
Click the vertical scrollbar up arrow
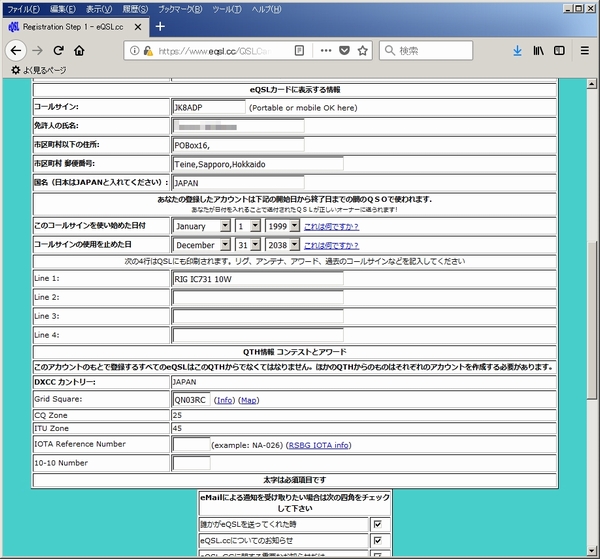592,83
